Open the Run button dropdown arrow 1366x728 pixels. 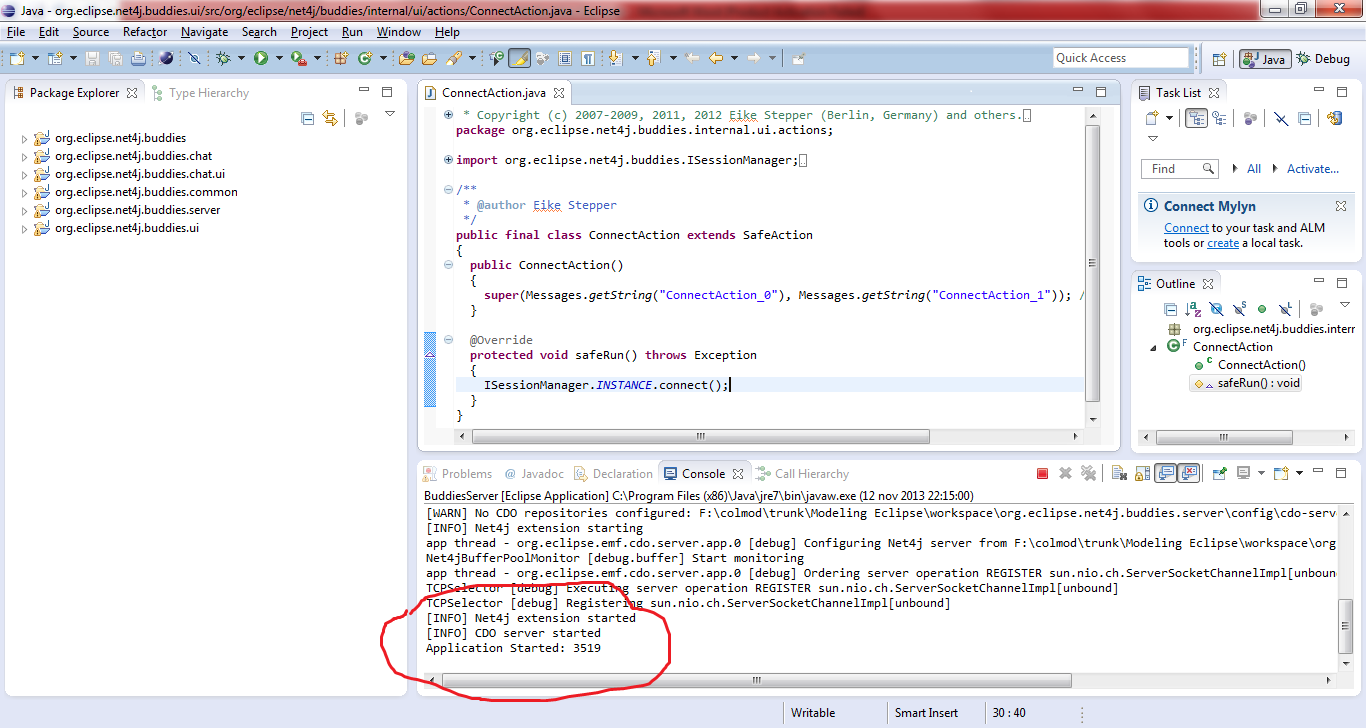tap(279, 58)
